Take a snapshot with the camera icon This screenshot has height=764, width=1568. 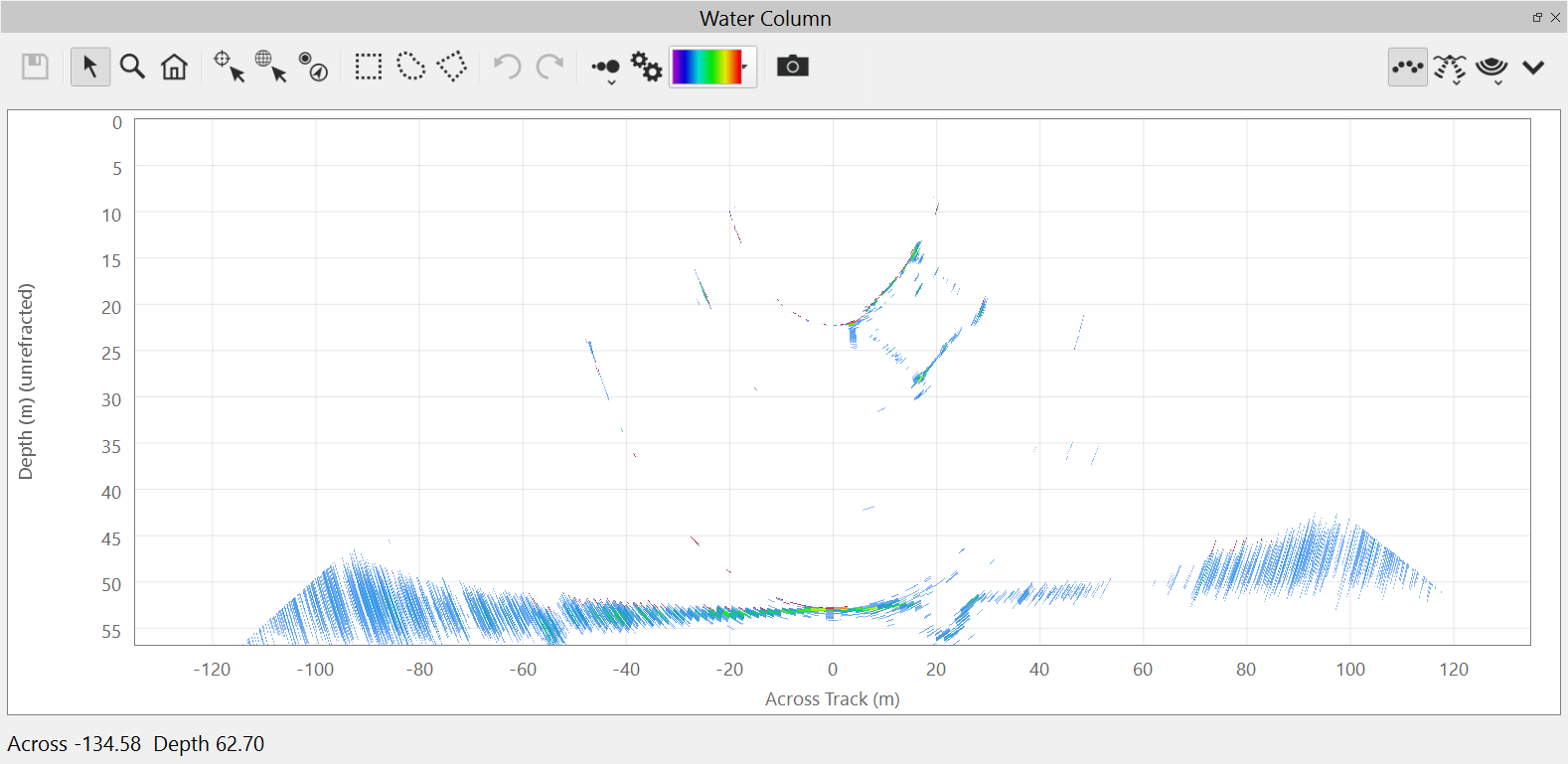tap(792, 67)
